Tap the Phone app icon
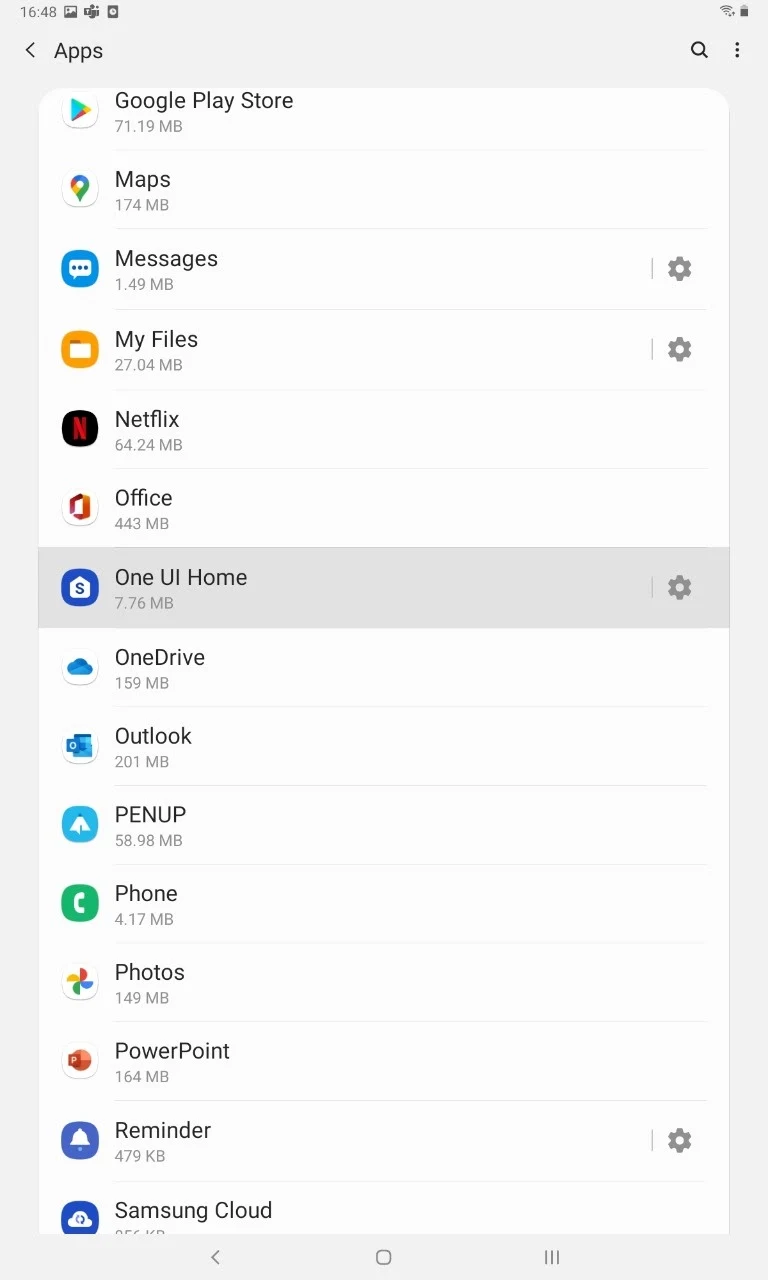This screenshot has width=768, height=1280. pos(80,904)
